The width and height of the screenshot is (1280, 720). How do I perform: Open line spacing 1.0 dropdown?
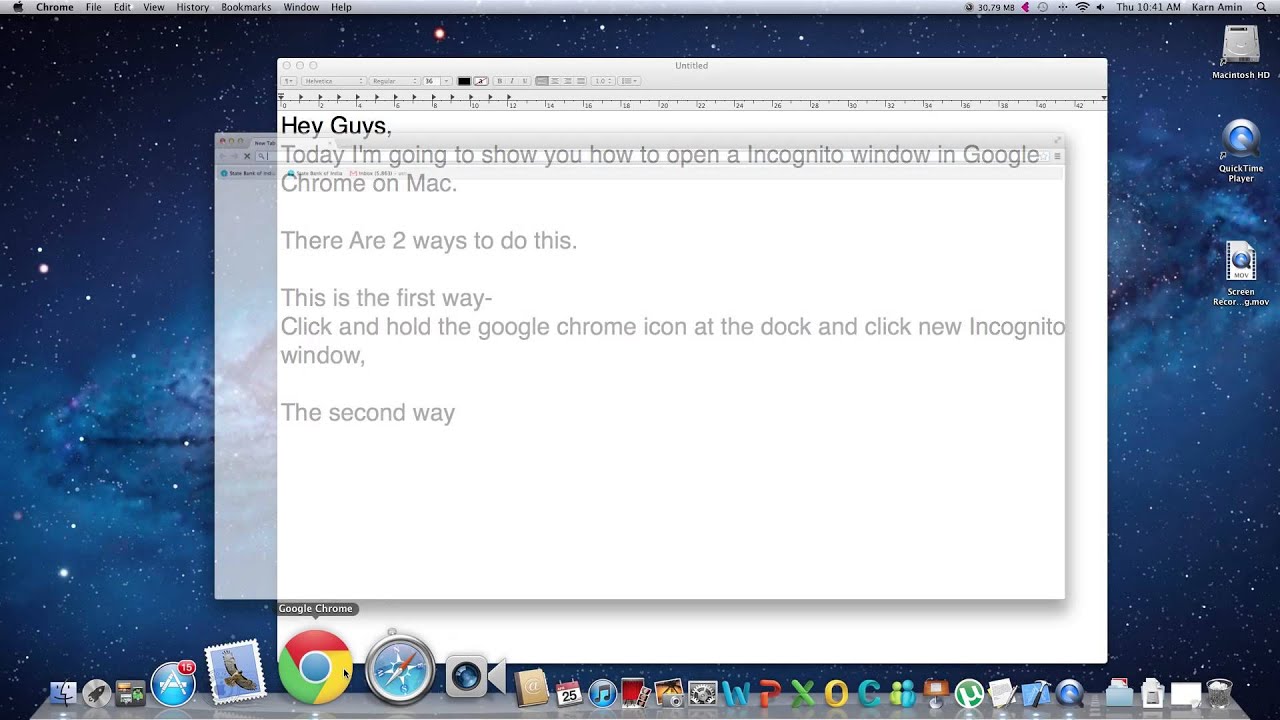click(x=603, y=81)
